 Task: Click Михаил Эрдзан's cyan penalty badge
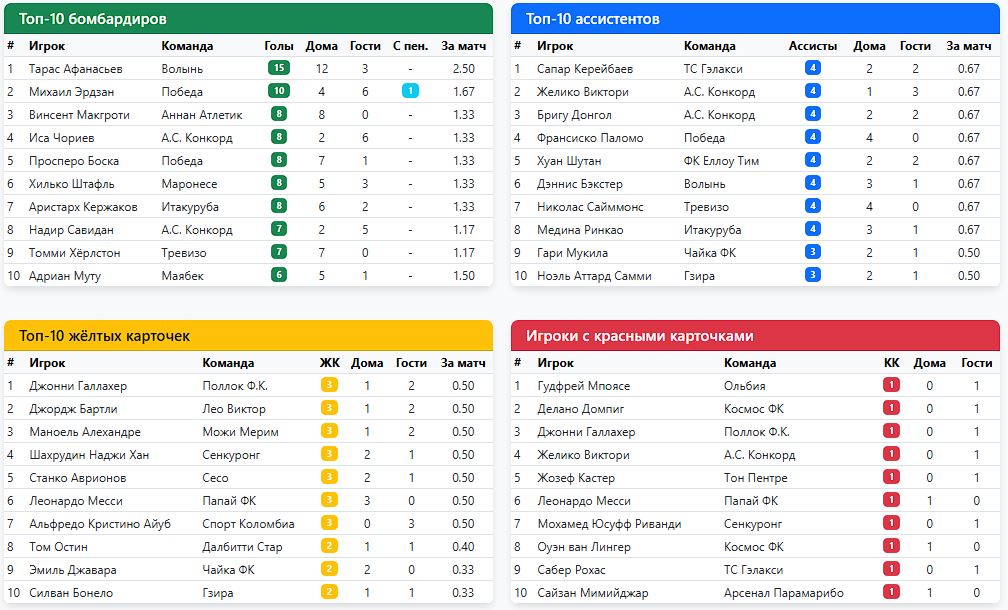tap(410, 91)
